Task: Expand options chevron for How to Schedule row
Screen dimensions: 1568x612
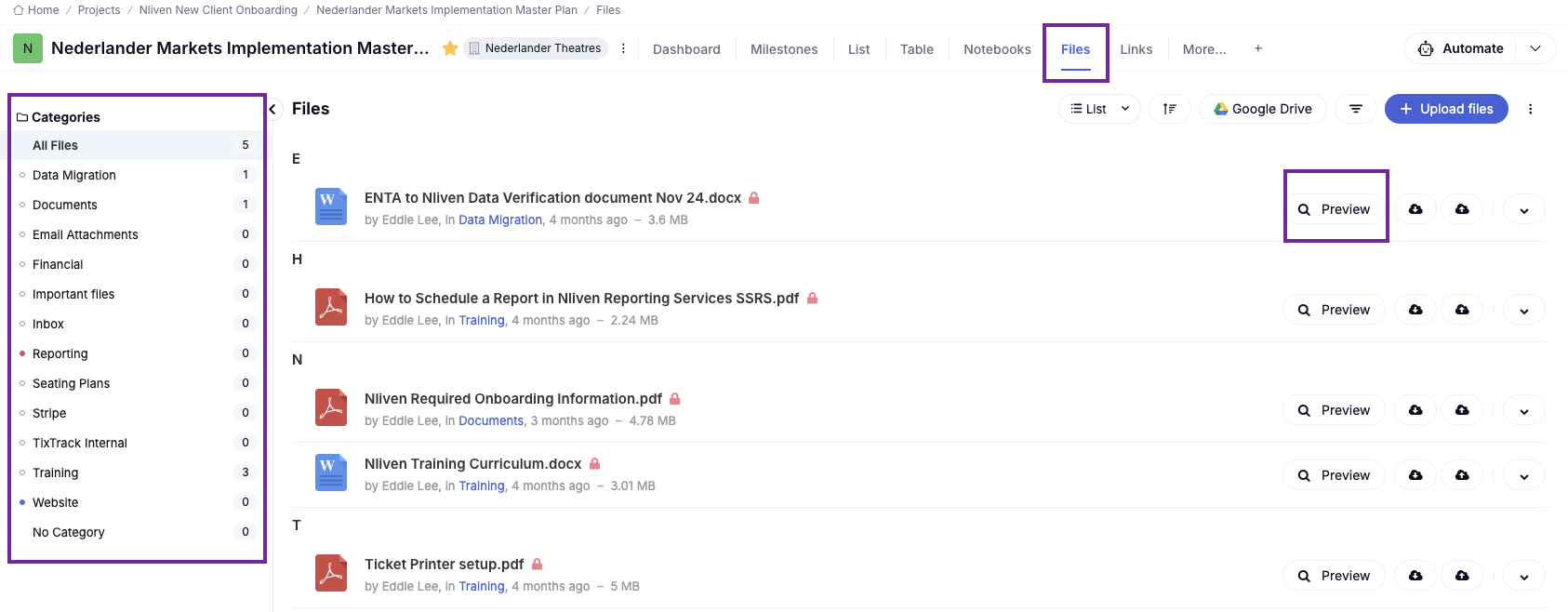Action: coord(1524,311)
